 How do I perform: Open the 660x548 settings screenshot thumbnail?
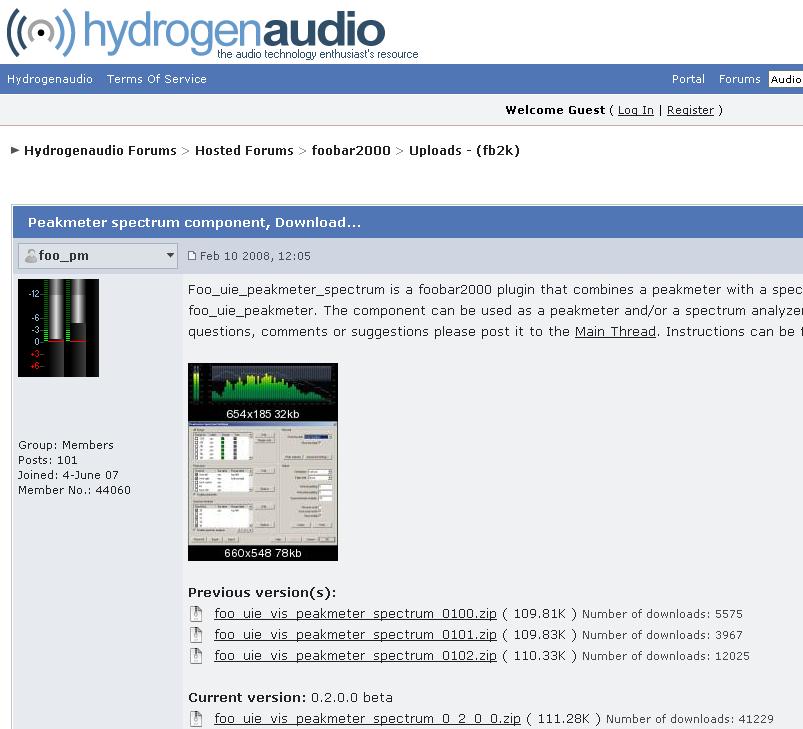(x=262, y=484)
